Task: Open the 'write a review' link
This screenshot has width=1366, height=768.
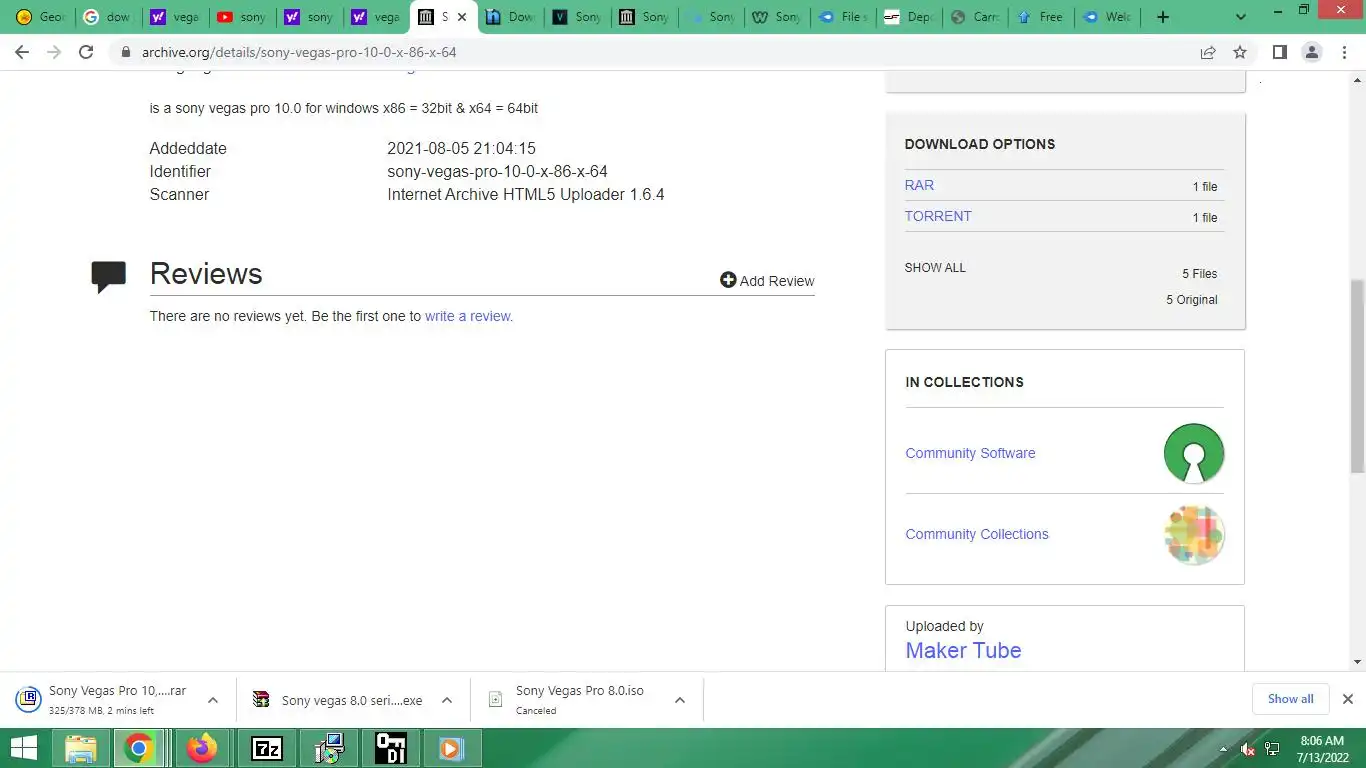Action: pos(469,316)
